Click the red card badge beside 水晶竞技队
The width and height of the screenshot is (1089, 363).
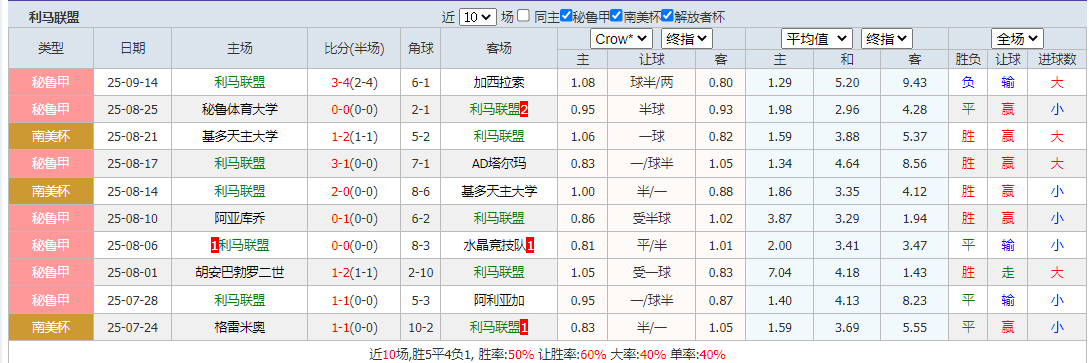tap(530, 246)
